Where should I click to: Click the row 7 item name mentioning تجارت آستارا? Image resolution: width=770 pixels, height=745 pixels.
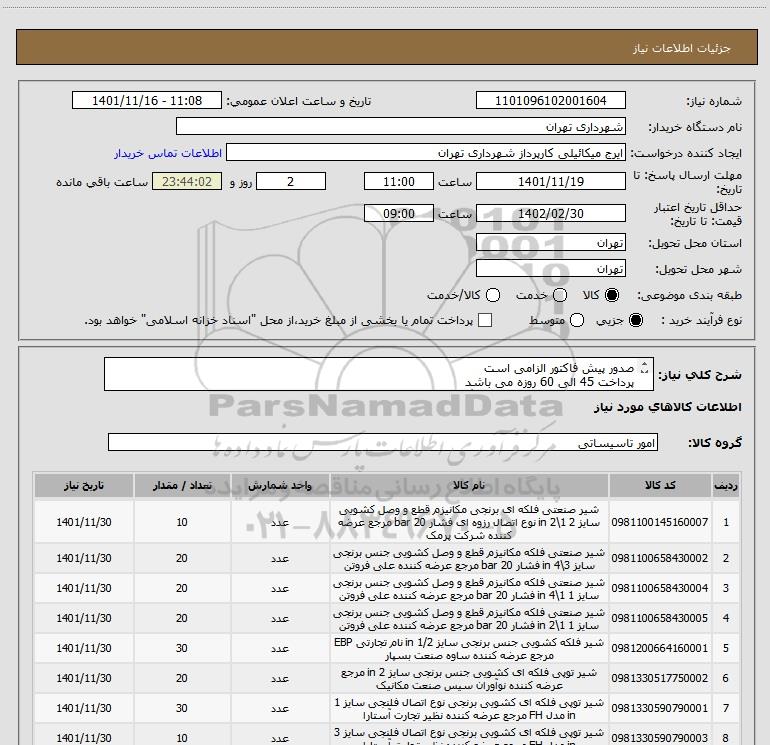[469, 708]
